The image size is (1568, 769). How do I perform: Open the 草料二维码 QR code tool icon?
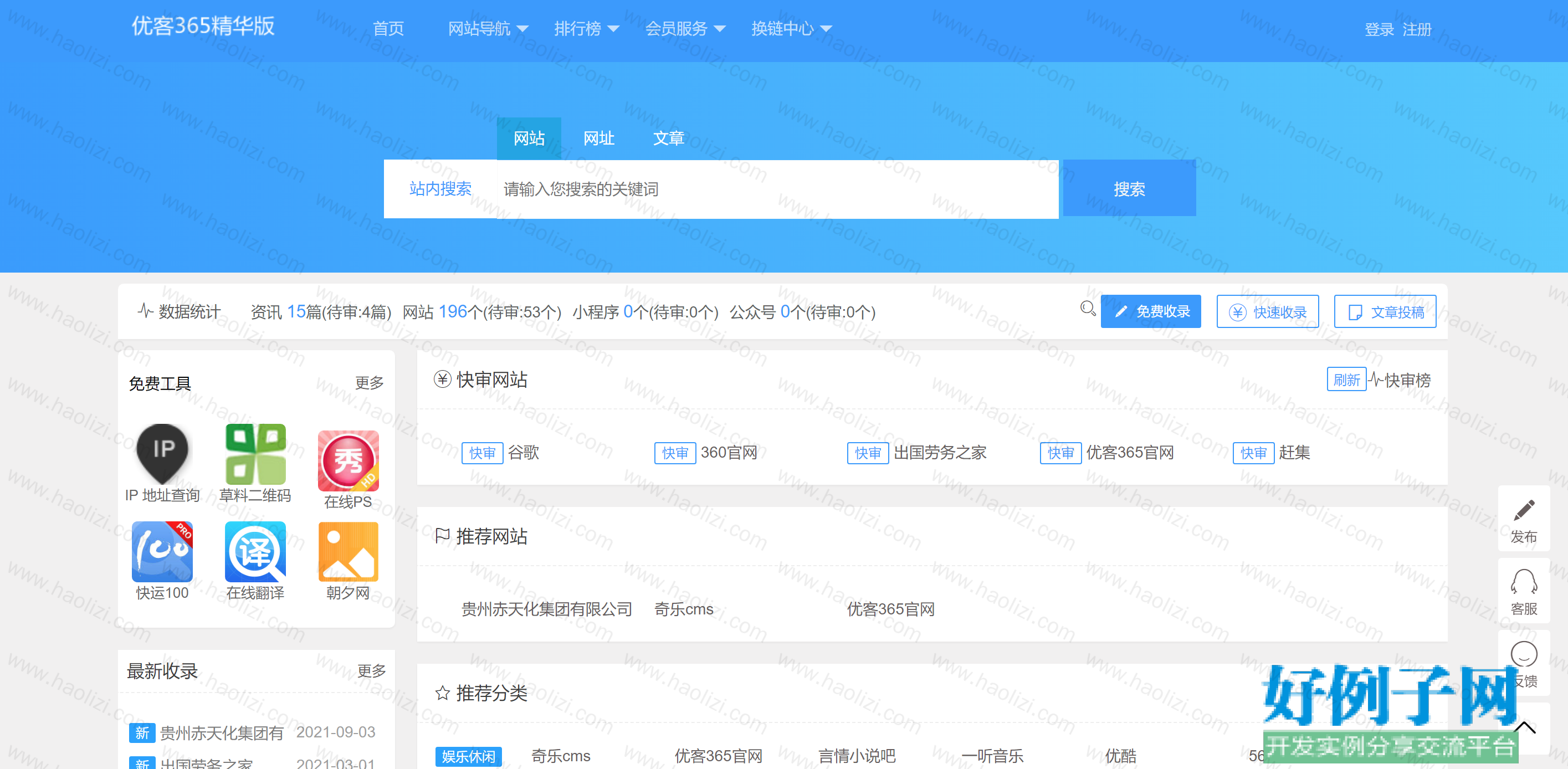pos(255,454)
